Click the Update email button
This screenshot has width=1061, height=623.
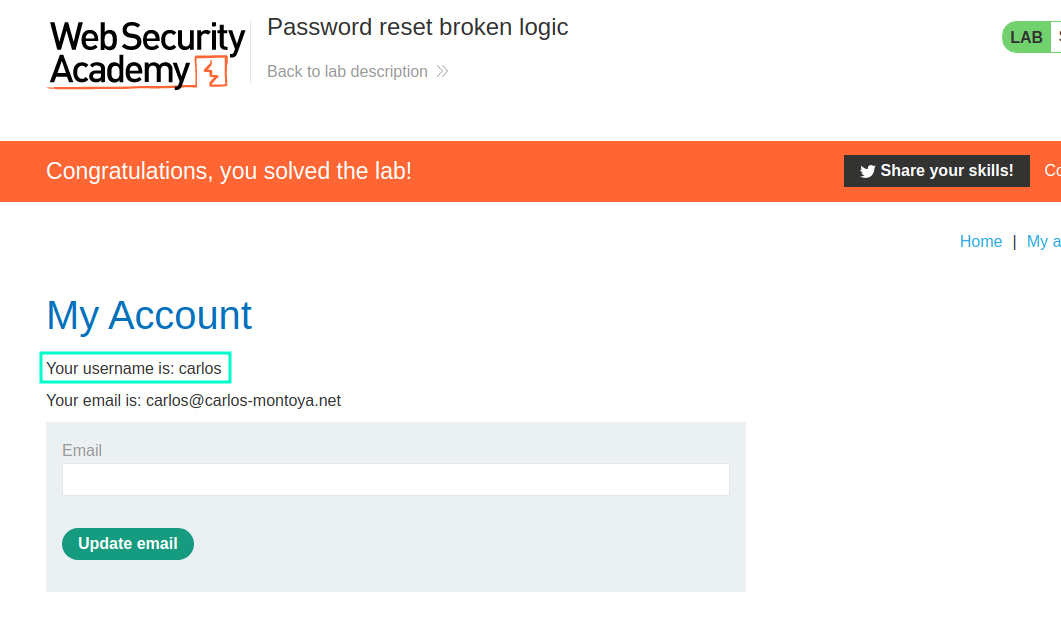coord(128,544)
